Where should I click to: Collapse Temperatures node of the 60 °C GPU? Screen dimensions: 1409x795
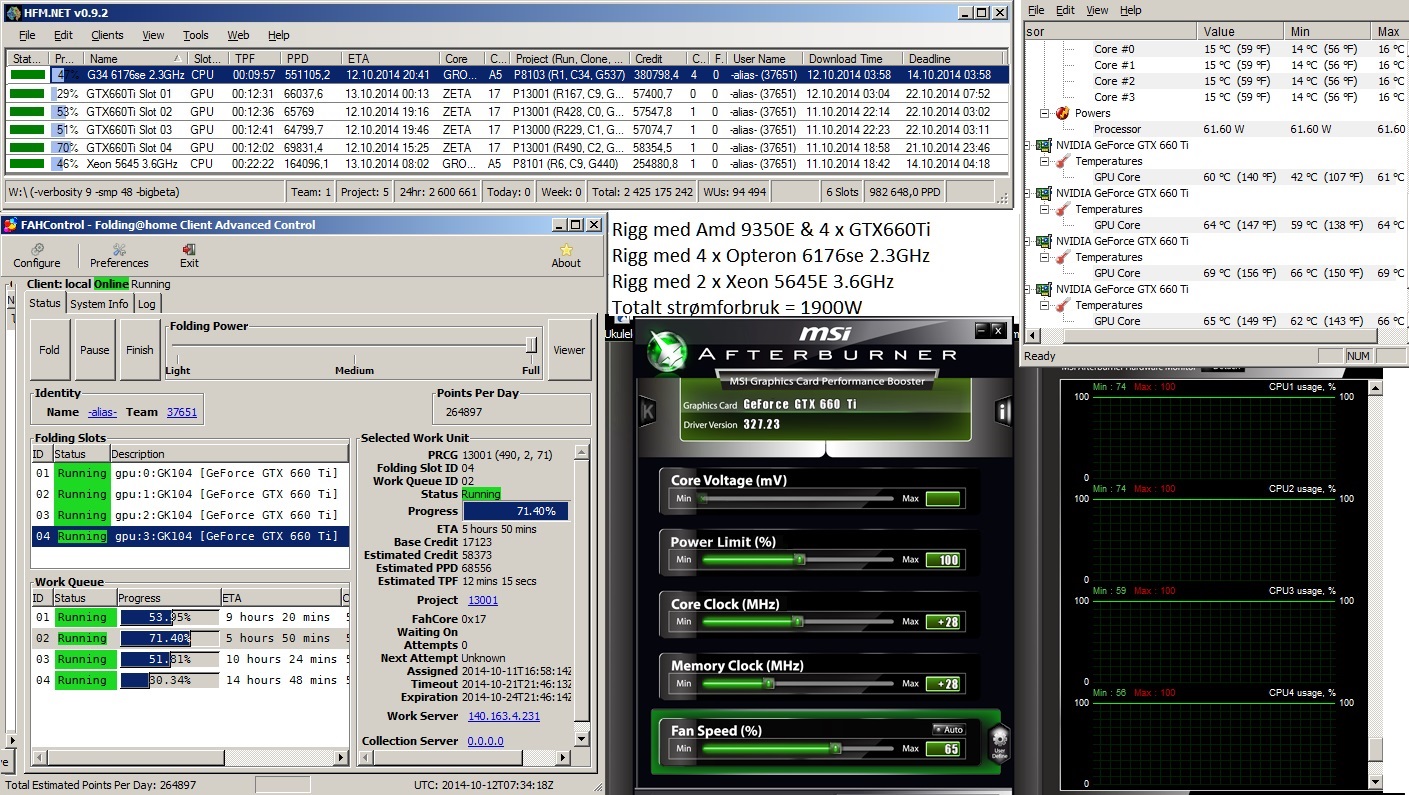pos(1045,161)
